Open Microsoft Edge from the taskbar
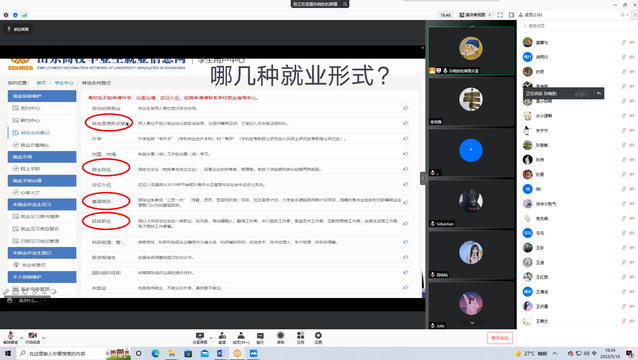 pyautogui.click(x=155, y=353)
